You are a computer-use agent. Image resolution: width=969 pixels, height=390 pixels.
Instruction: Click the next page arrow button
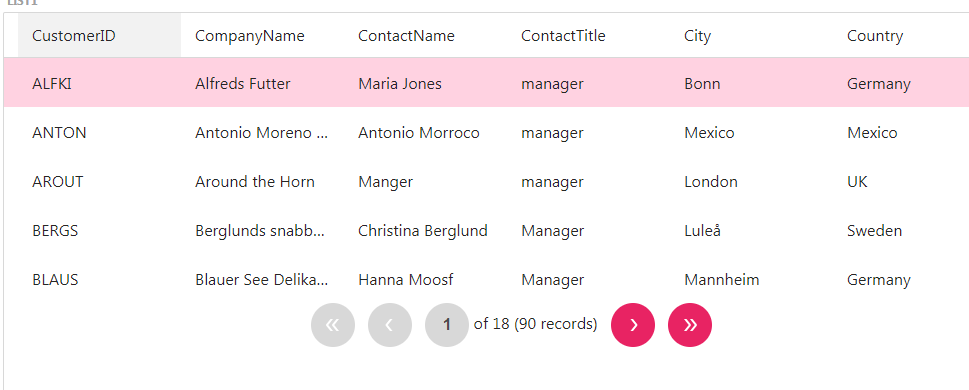[633, 325]
